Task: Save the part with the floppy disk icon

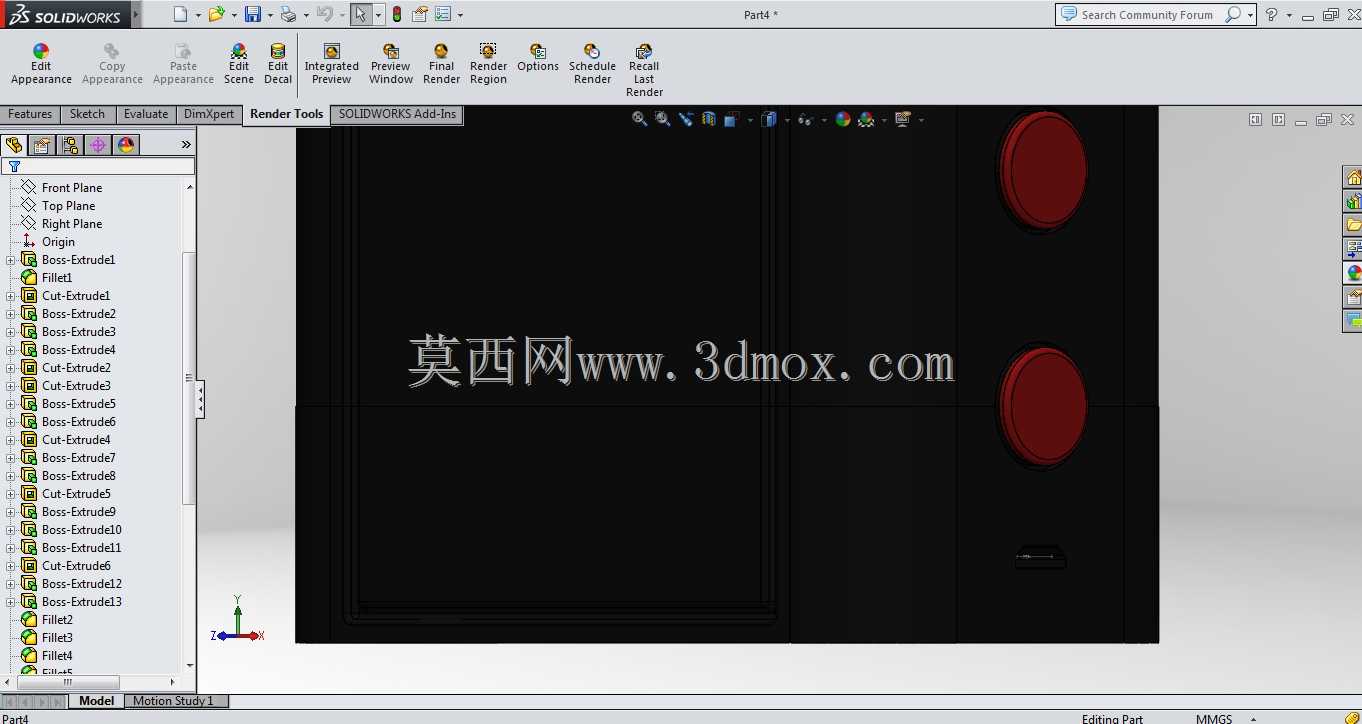Action: coord(253,14)
